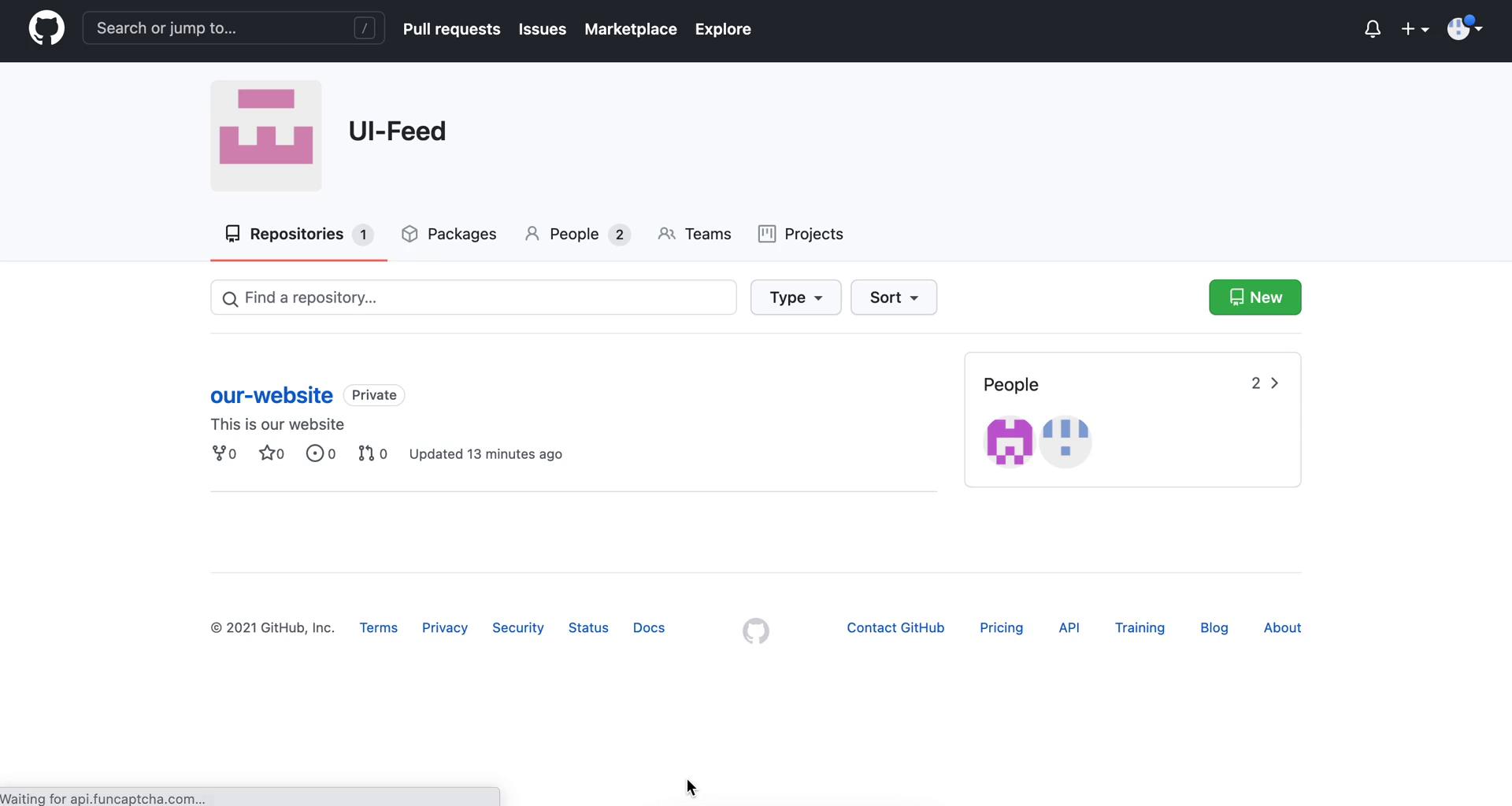Open Issues in top navigation
This screenshot has width=1512, height=806.
click(x=543, y=29)
